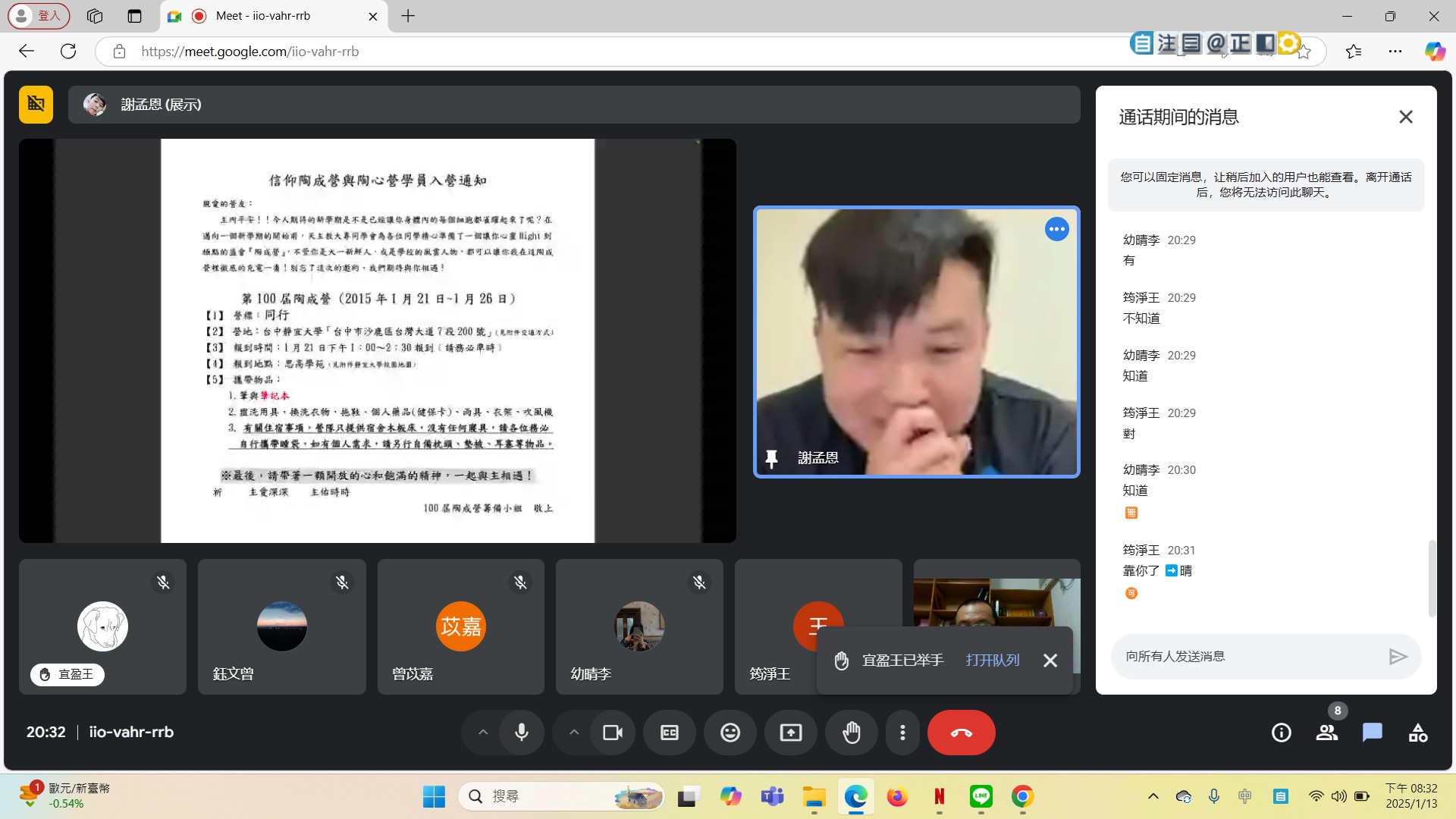1456x819 pixels.
Task: Open meeting details info icon
Action: pos(1282,733)
